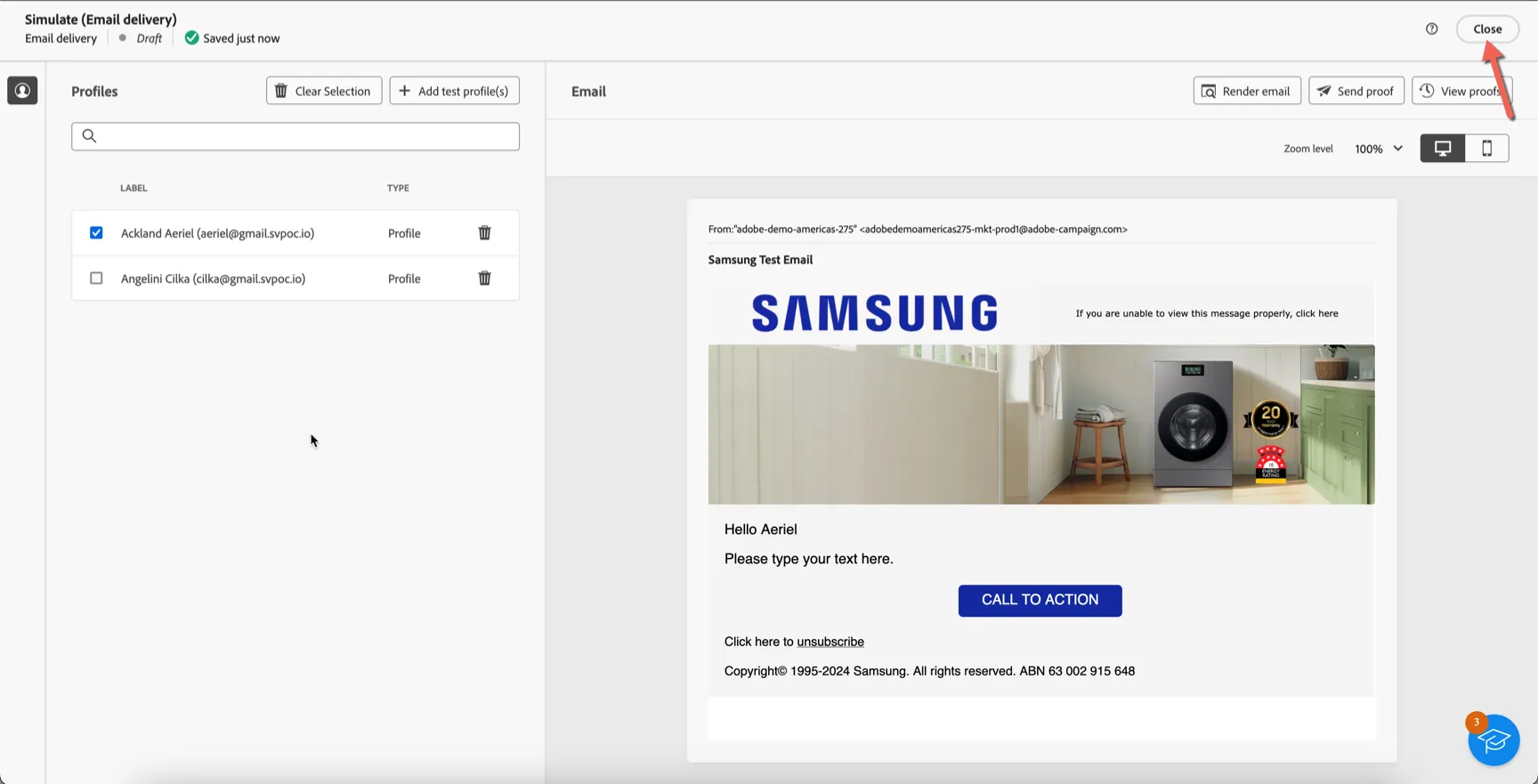Click Add test profile(s) button

455,91
